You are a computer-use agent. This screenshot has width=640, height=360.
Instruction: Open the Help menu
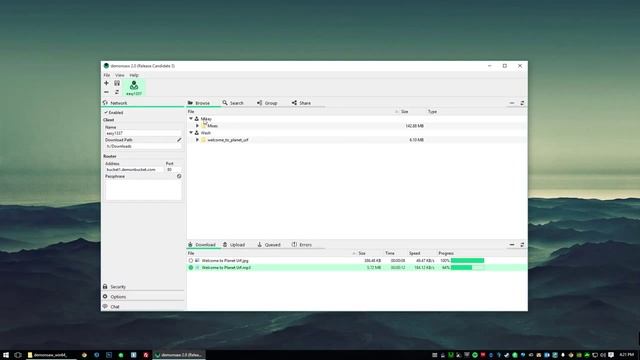click(134, 75)
